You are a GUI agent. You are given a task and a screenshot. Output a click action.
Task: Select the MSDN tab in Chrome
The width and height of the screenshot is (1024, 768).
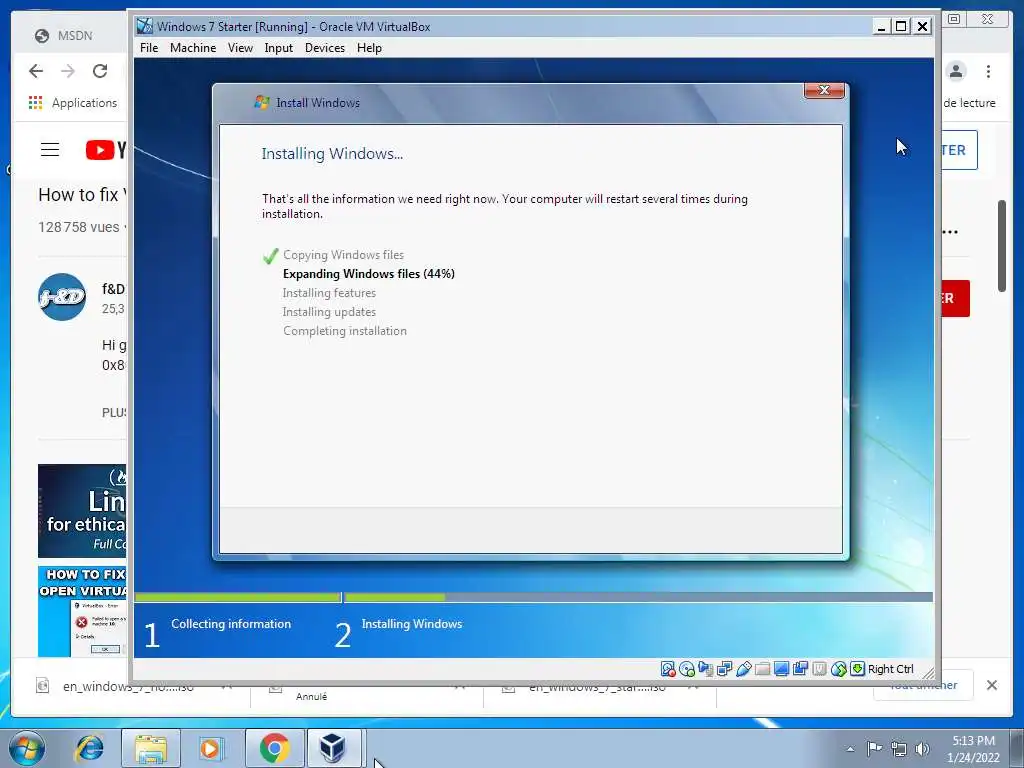coord(64,35)
